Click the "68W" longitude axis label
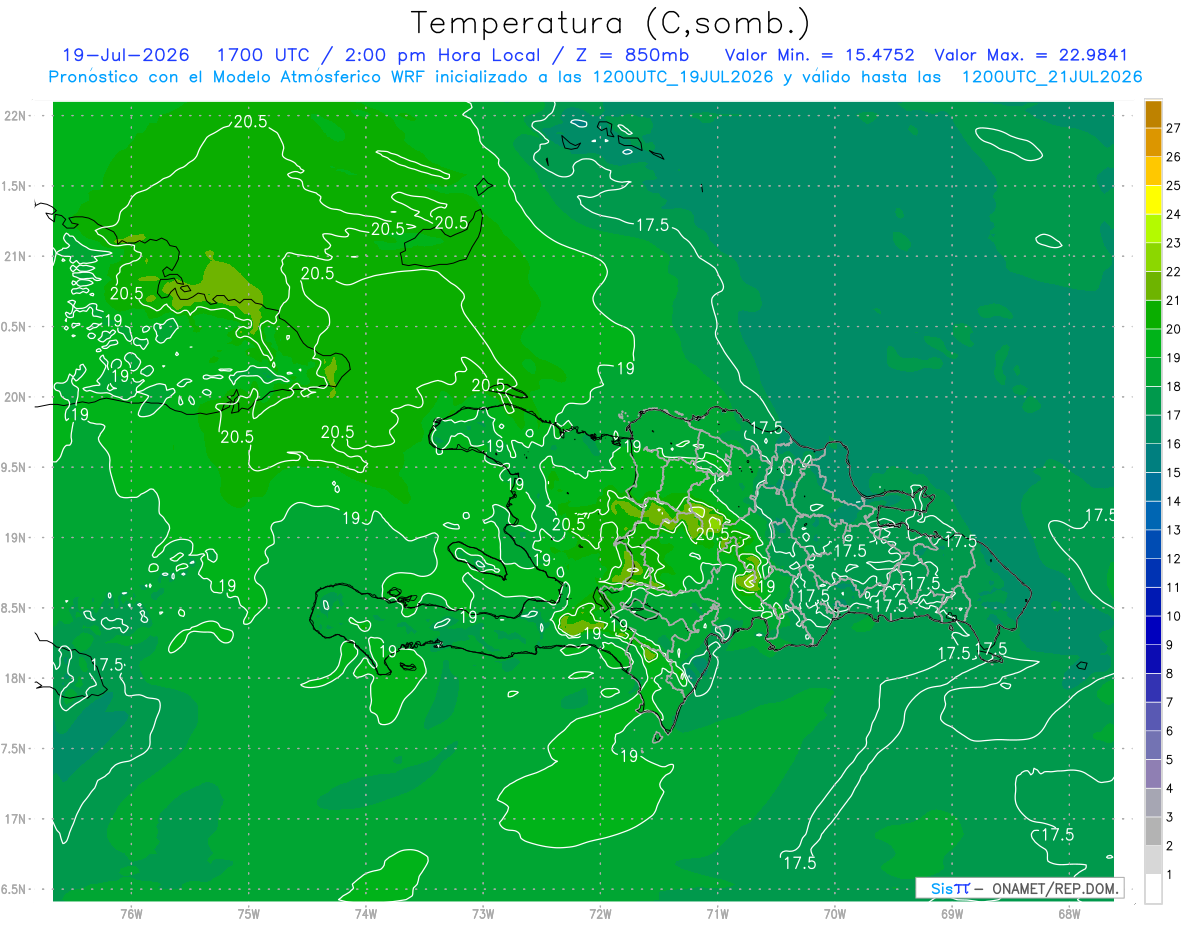This screenshot has height=927, width=1200. [x=1069, y=913]
